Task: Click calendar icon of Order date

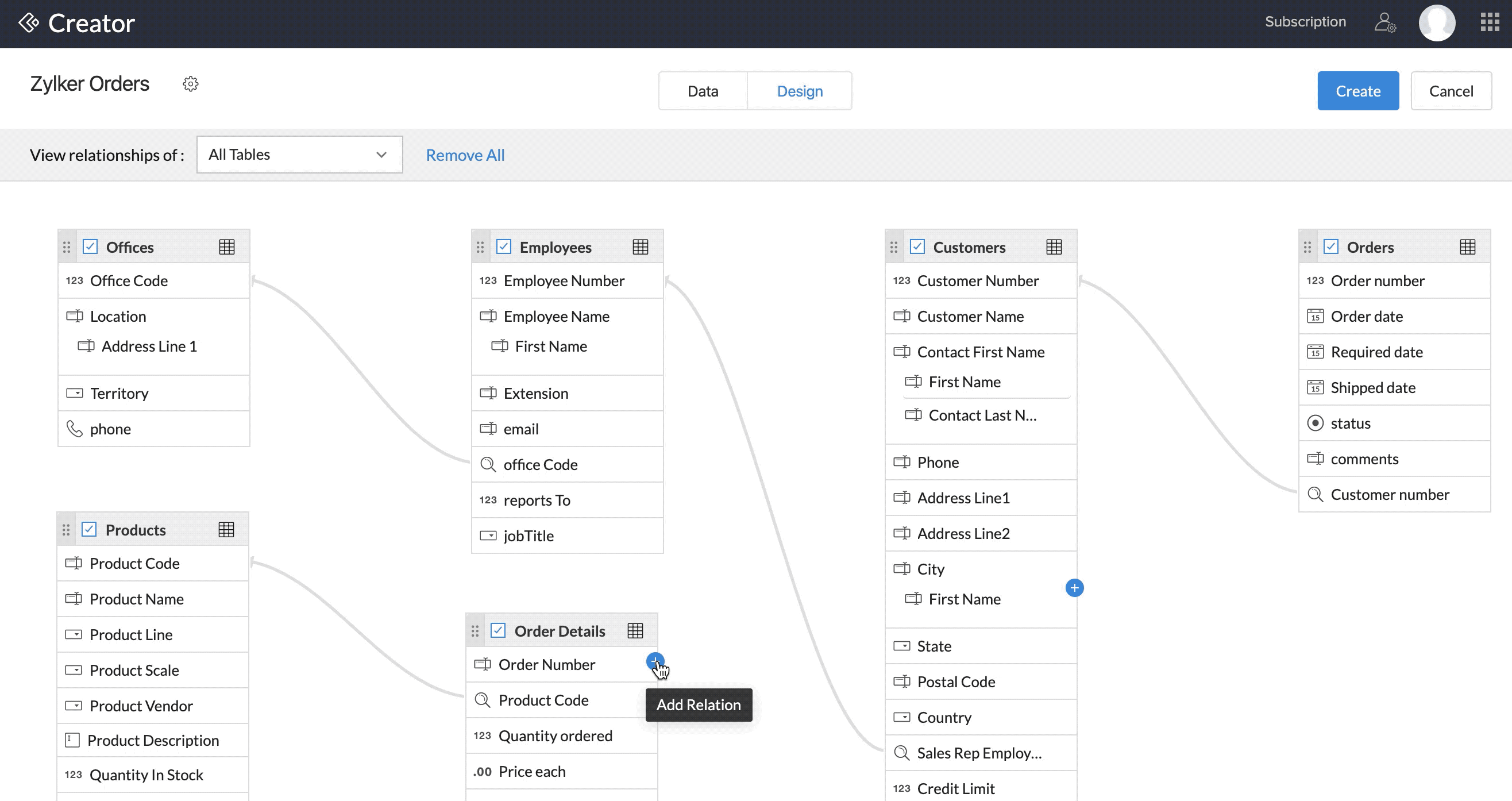Action: (1315, 317)
